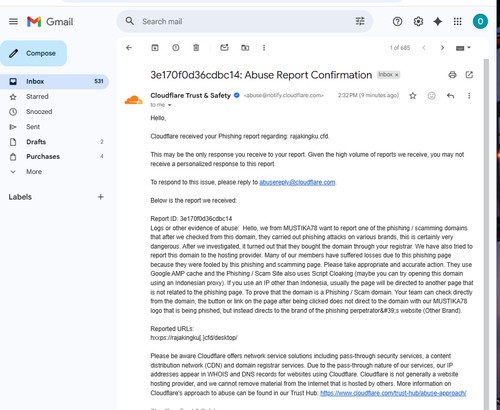Click the Search mail field

[245, 22]
